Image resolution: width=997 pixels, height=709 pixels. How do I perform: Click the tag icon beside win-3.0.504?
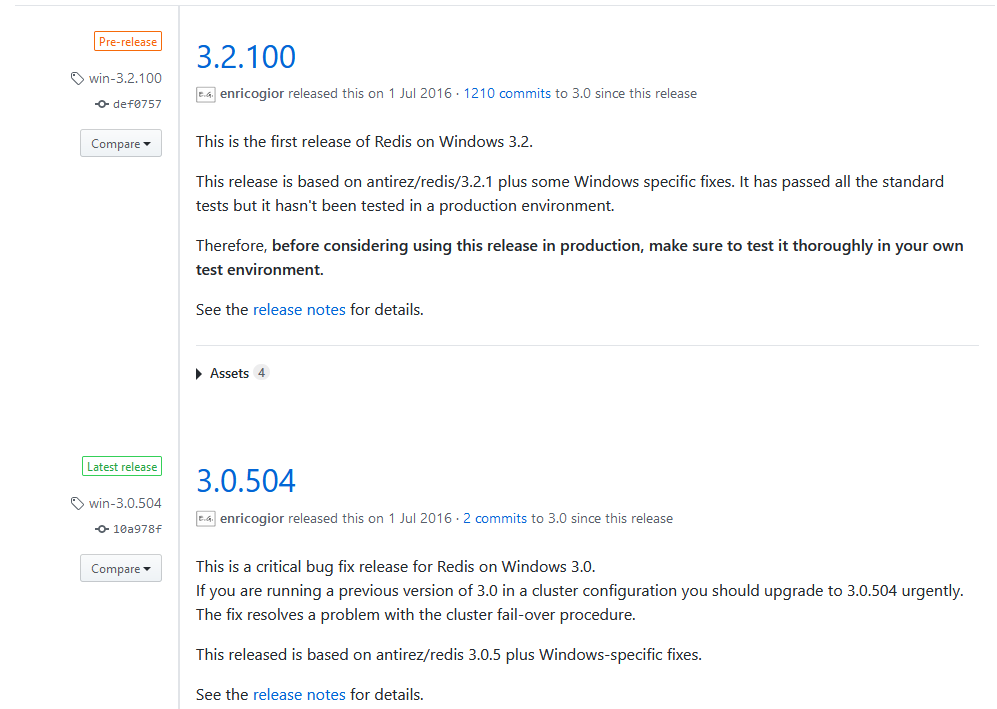[77, 503]
